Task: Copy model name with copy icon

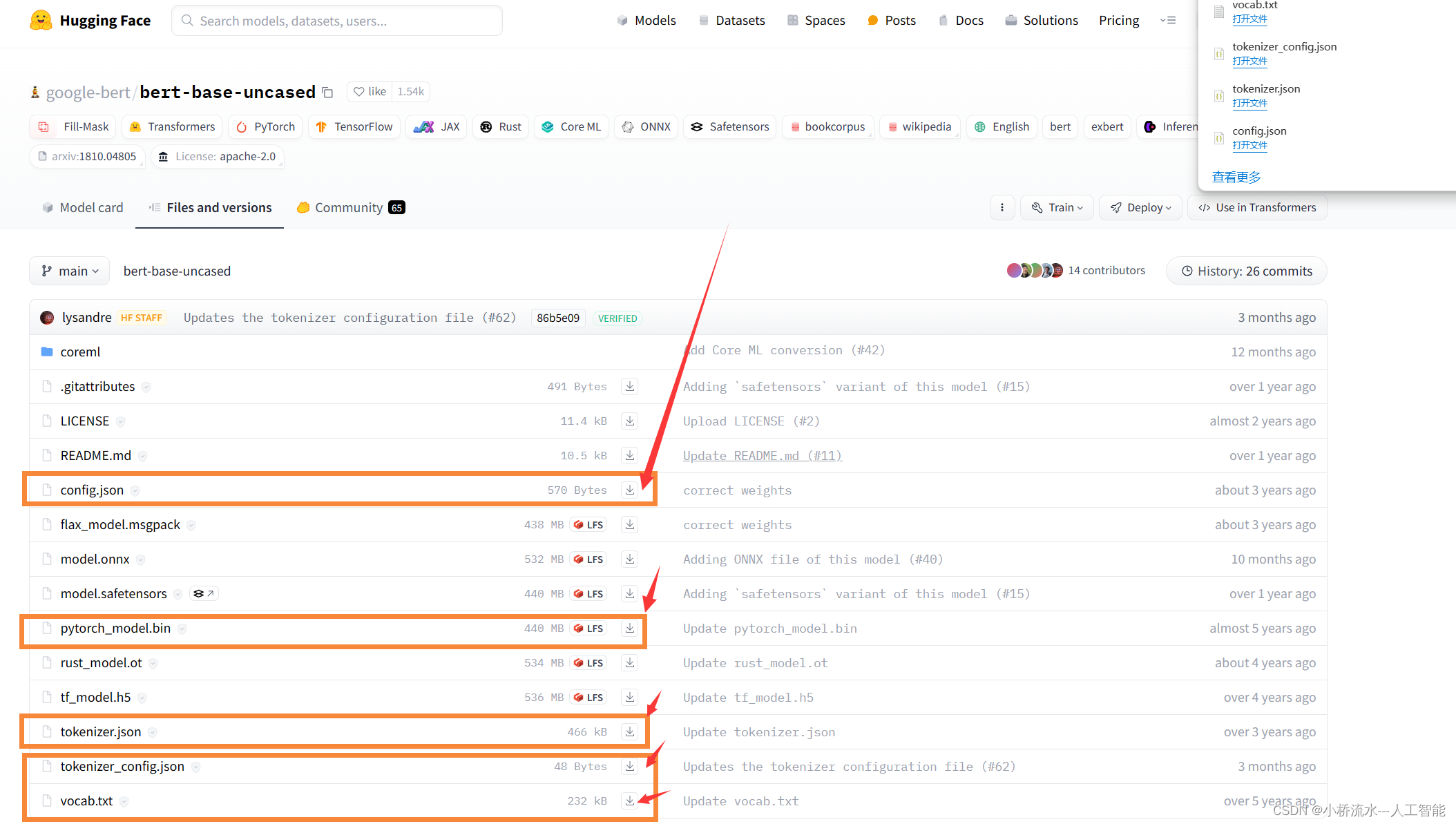Action: coord(328,93)
